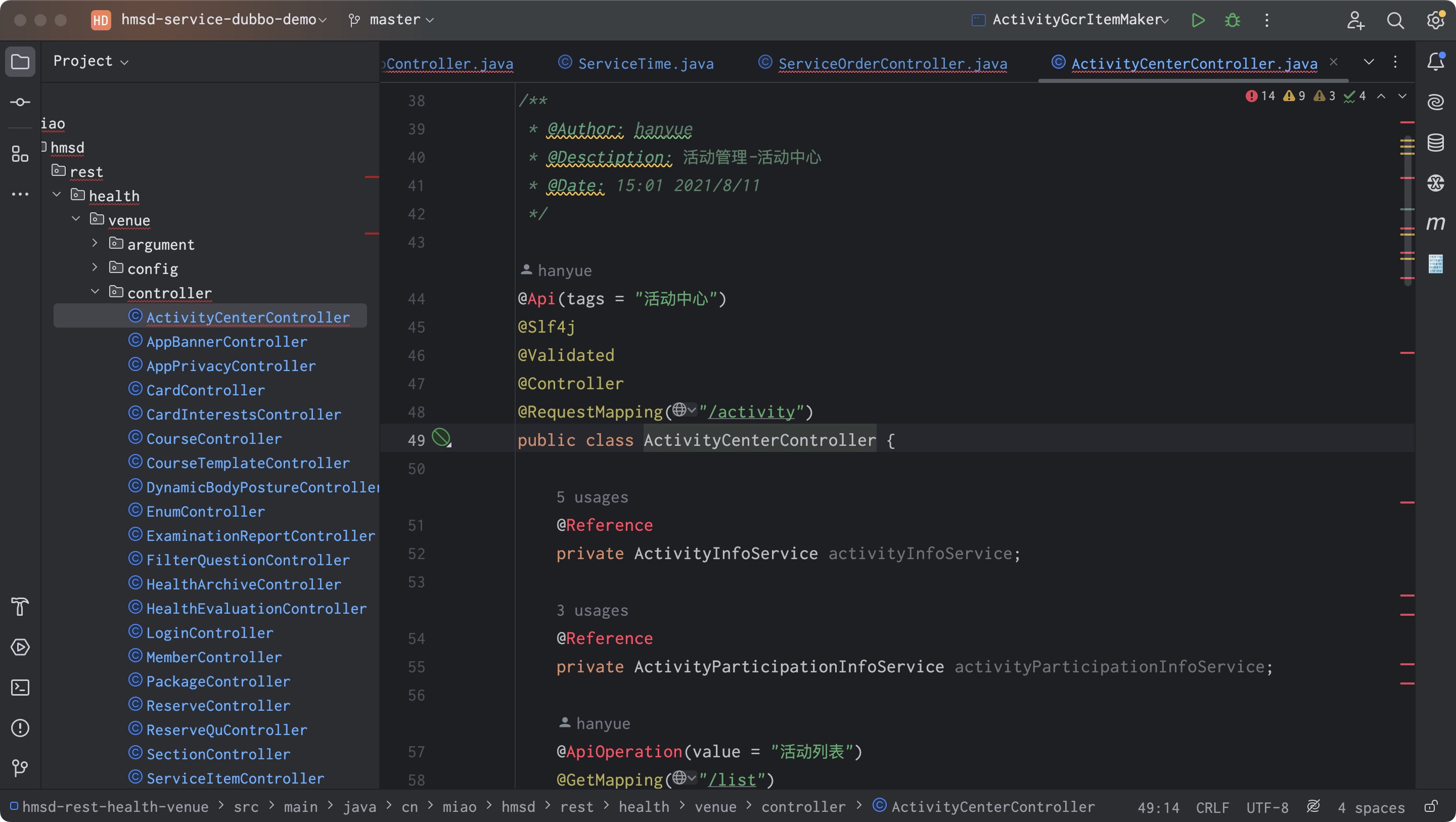
Task: Click hmsd-rest-health-venue breadcrumb
Action: [110, 807]
